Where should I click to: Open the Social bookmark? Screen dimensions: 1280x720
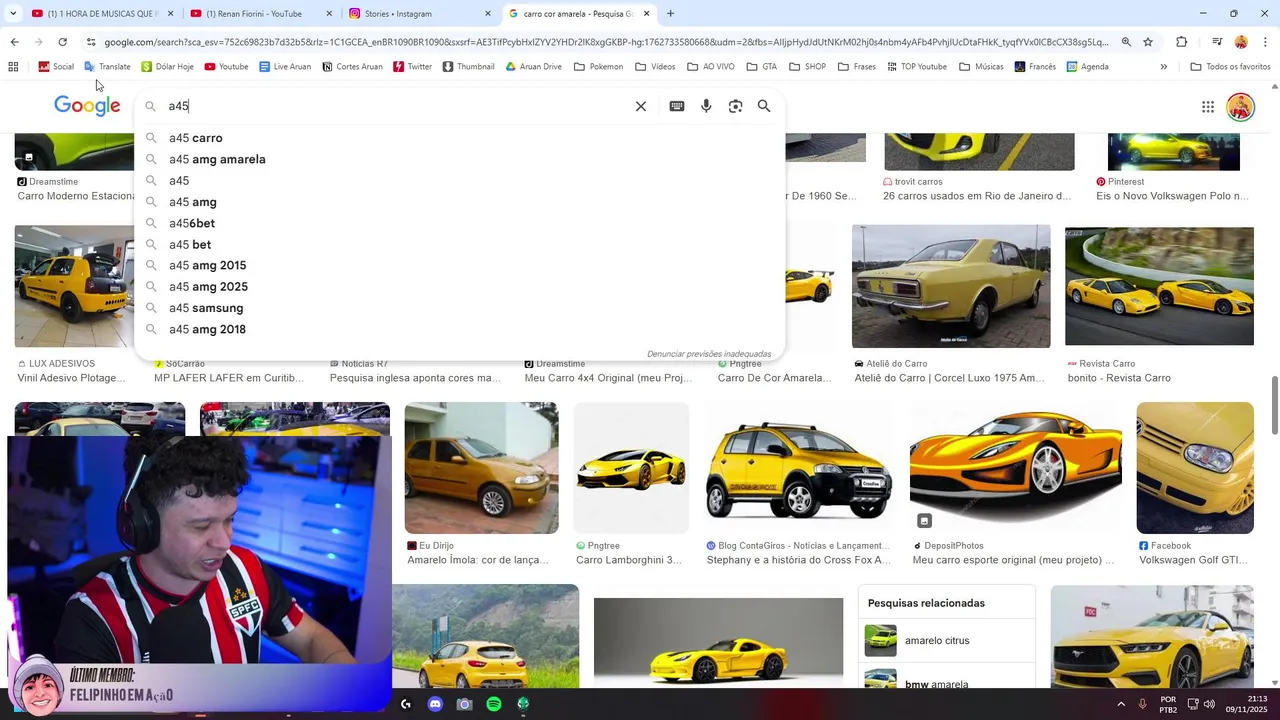point(56,67)
